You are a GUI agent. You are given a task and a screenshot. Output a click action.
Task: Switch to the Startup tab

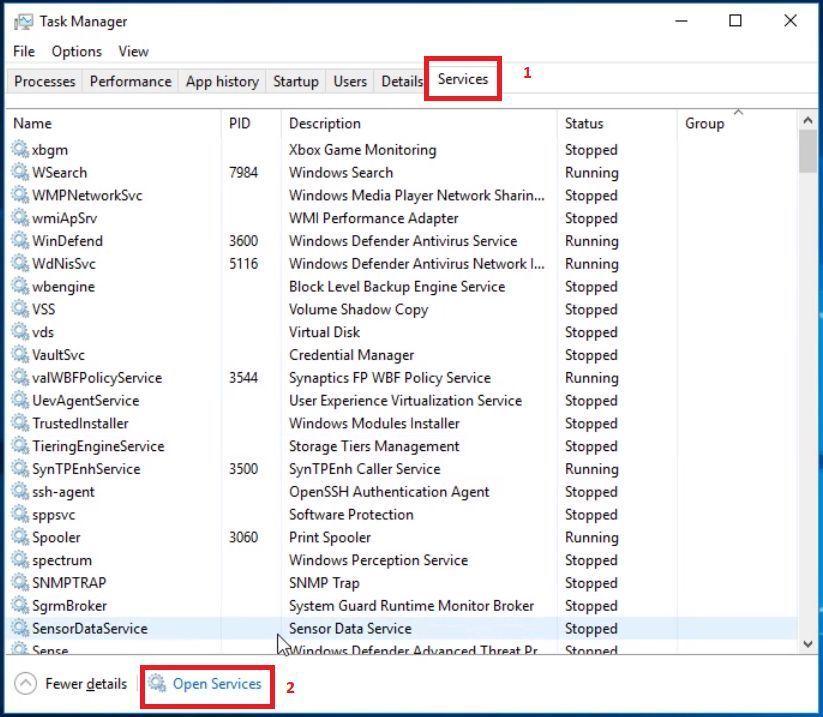296,81
